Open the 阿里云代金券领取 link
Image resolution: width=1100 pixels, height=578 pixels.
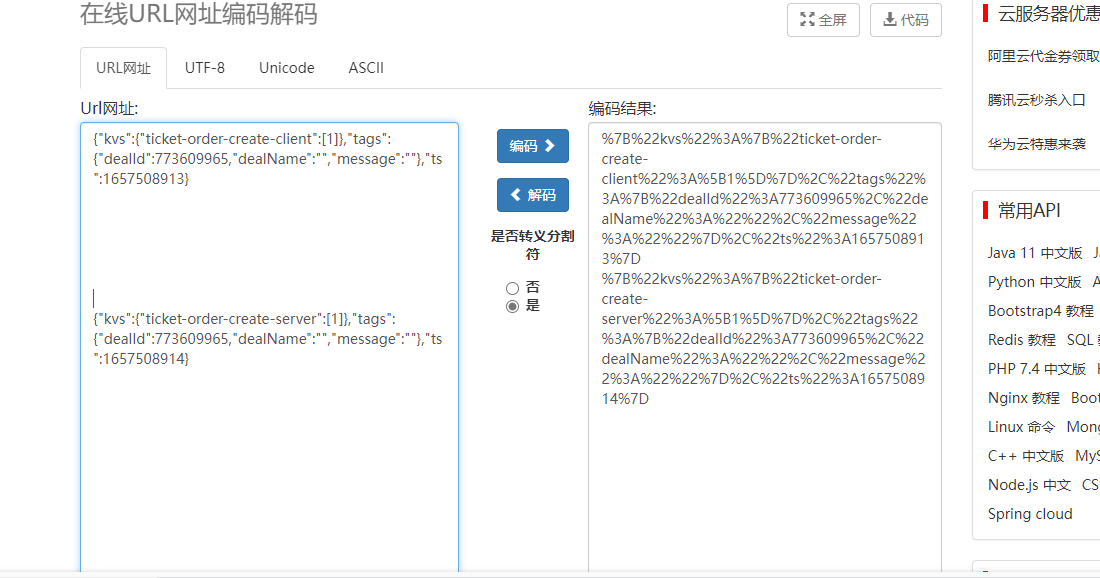click(x=1043, y=57)
